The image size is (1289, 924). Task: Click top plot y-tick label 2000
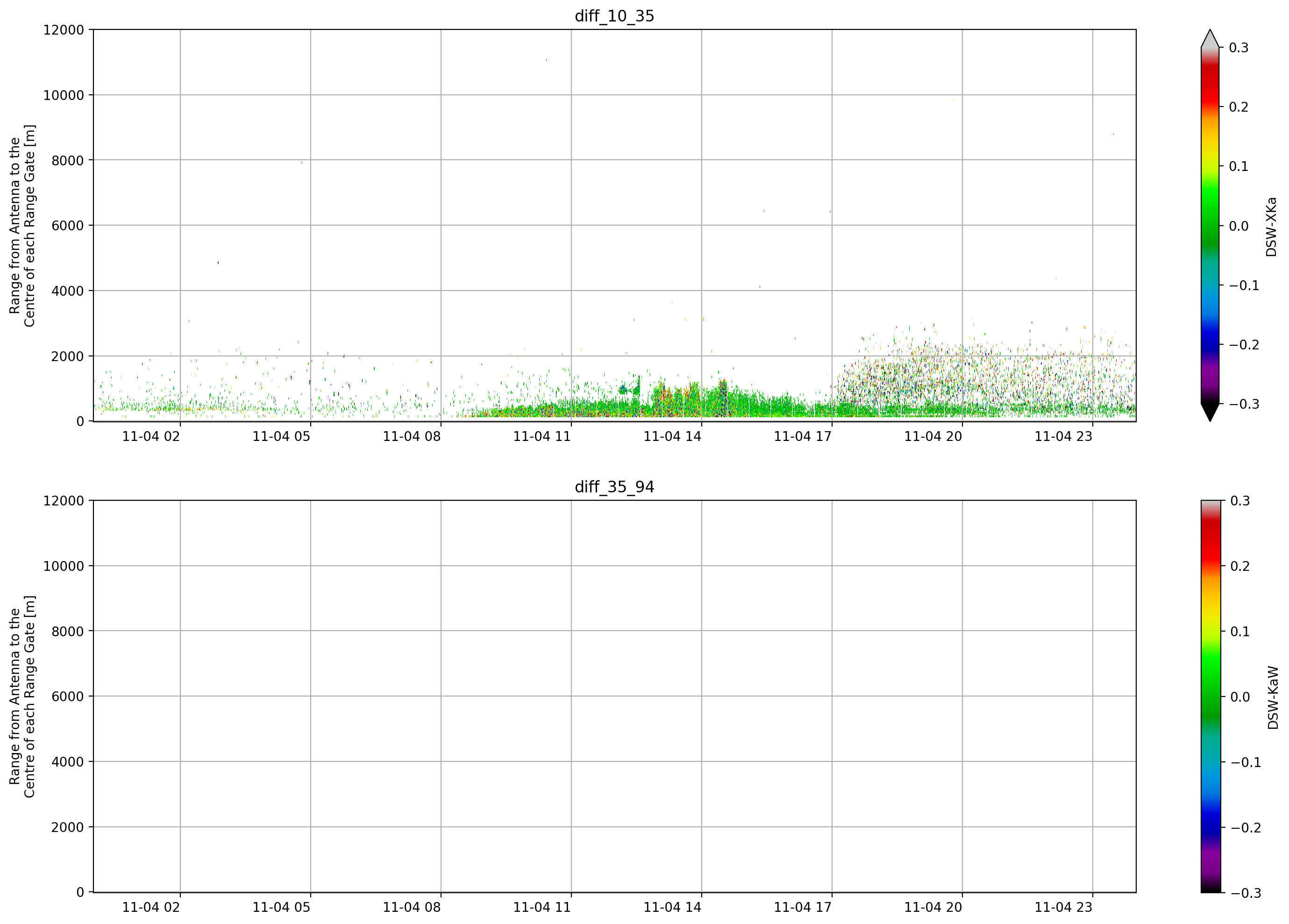(68, 356)
